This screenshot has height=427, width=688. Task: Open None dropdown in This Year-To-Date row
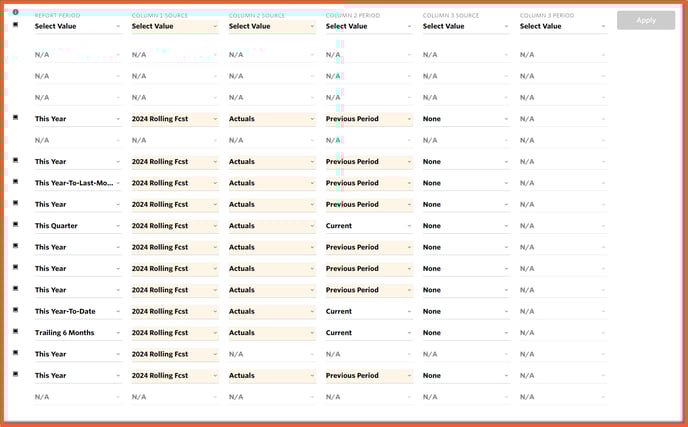[466, 311]
